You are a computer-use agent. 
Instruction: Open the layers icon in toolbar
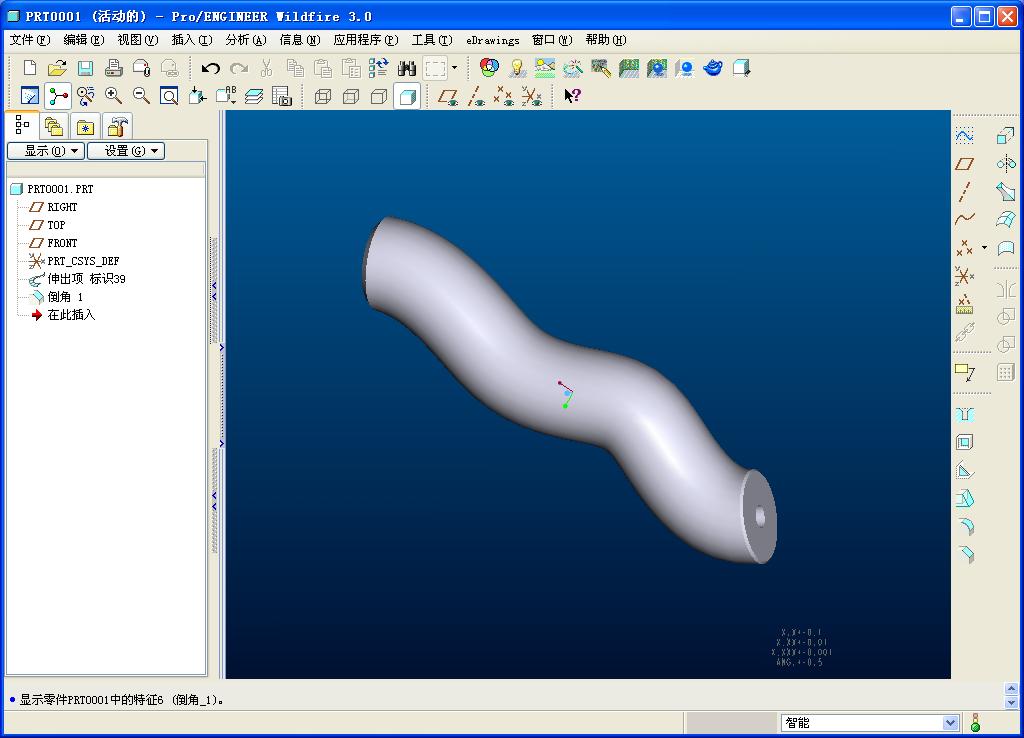click(x=253, y=97)
